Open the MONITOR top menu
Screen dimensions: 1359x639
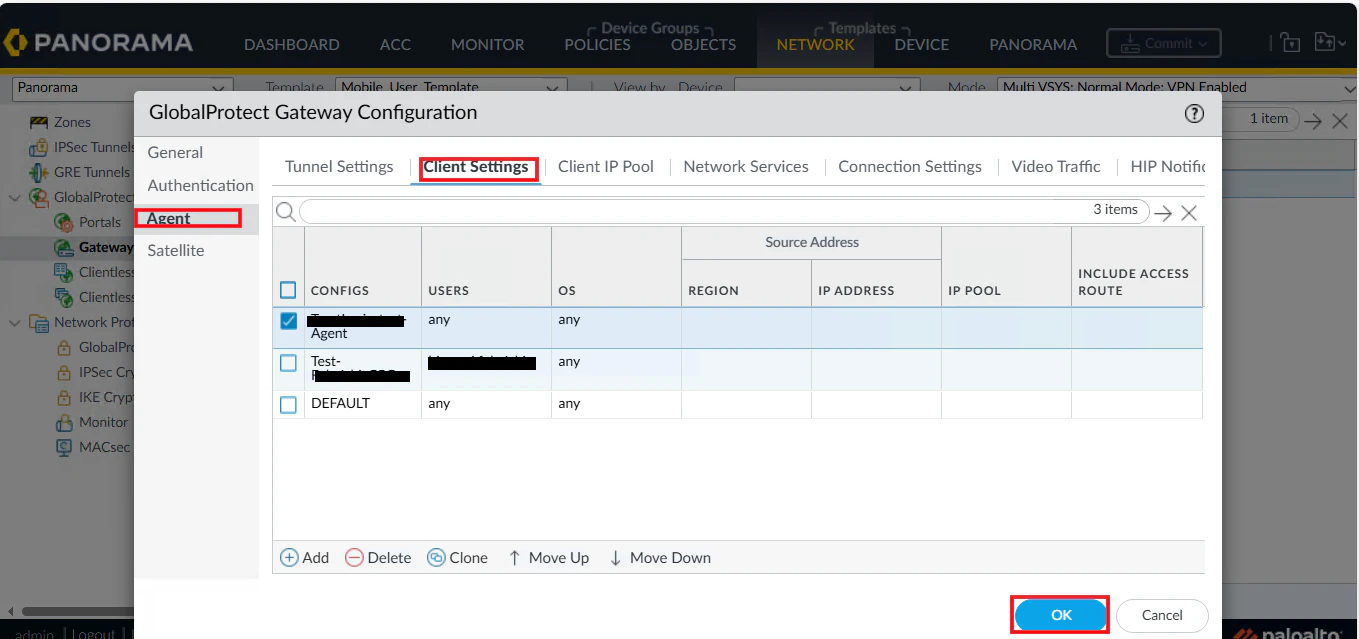tap(488, 45)
